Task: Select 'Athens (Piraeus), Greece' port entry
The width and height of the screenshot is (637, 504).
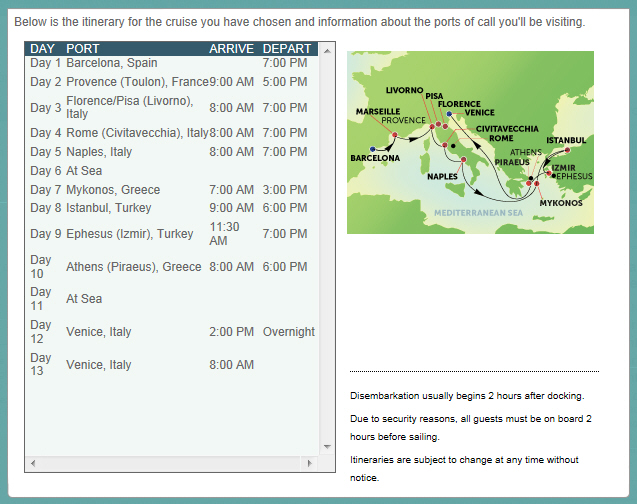Action: tap(134, 267)
